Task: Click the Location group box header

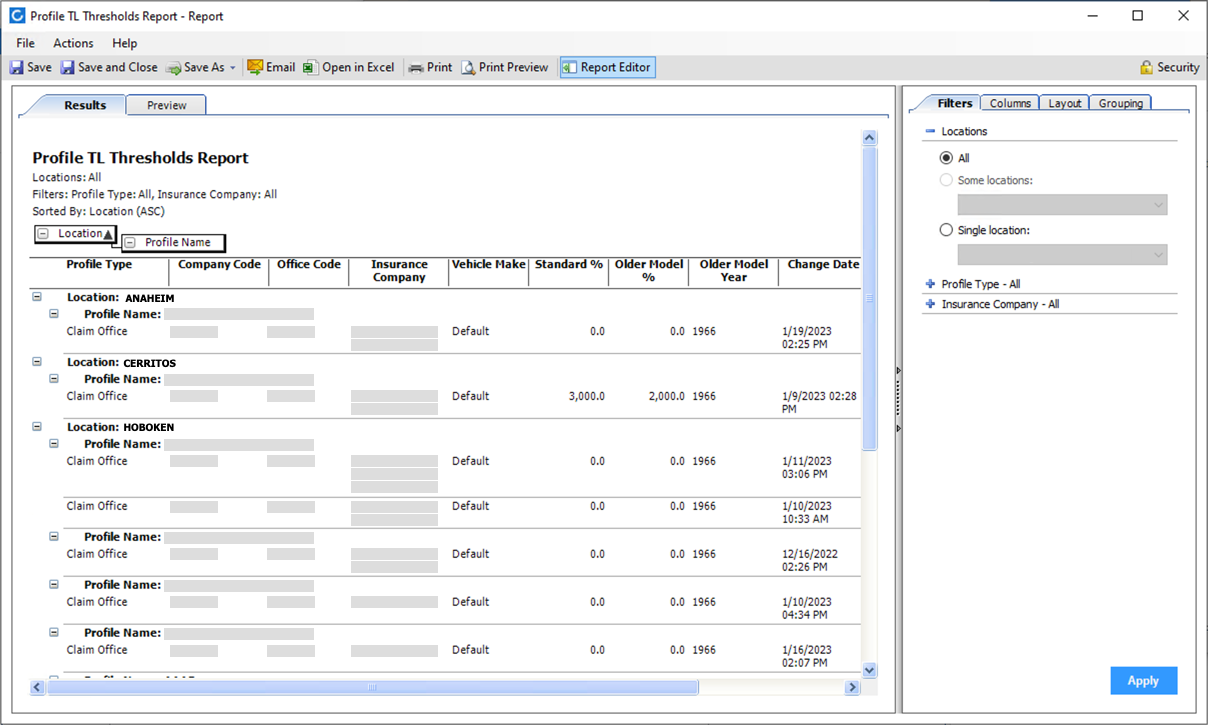Action: click(x=76, y=234)
